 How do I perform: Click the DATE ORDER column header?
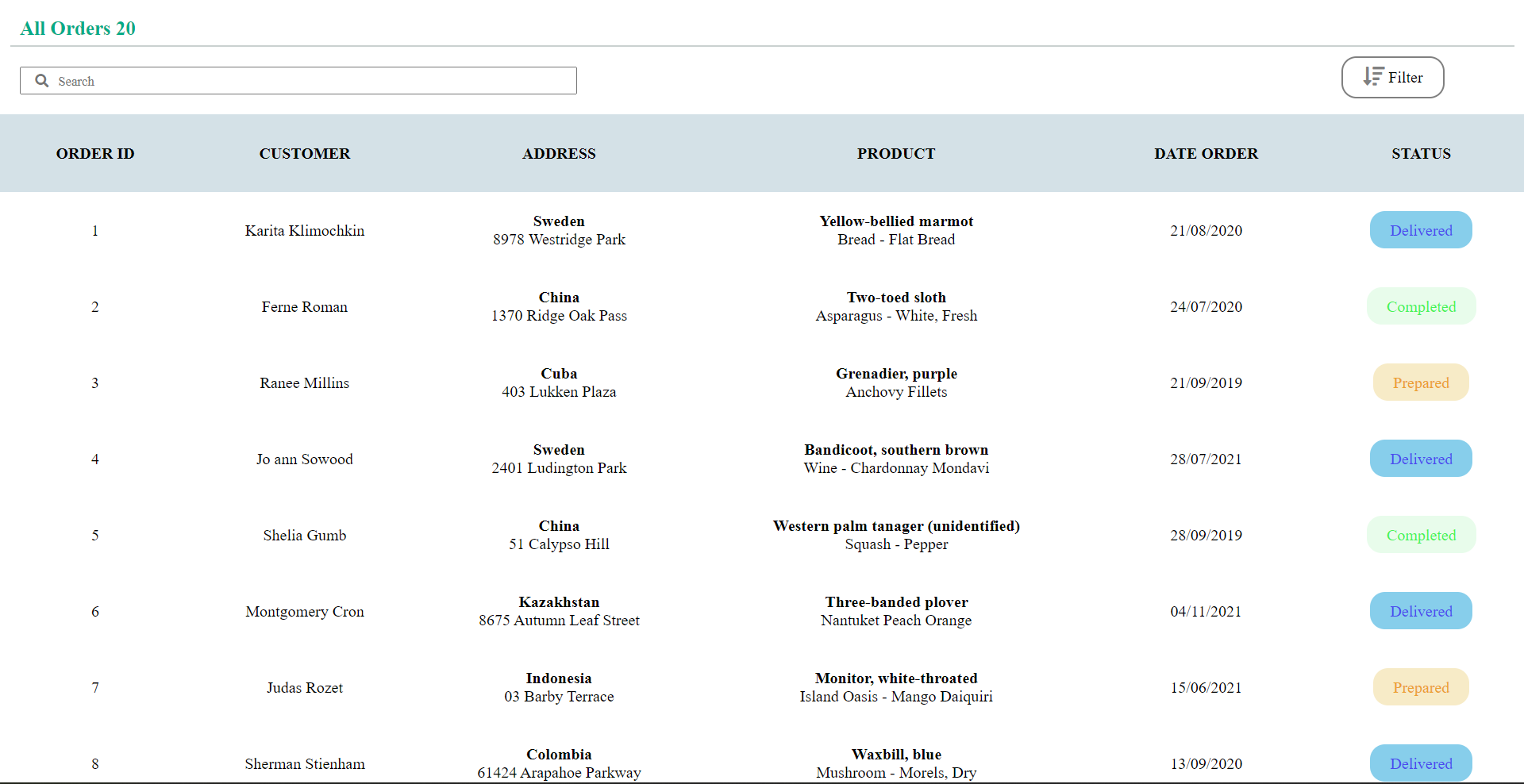[1206, 153]
